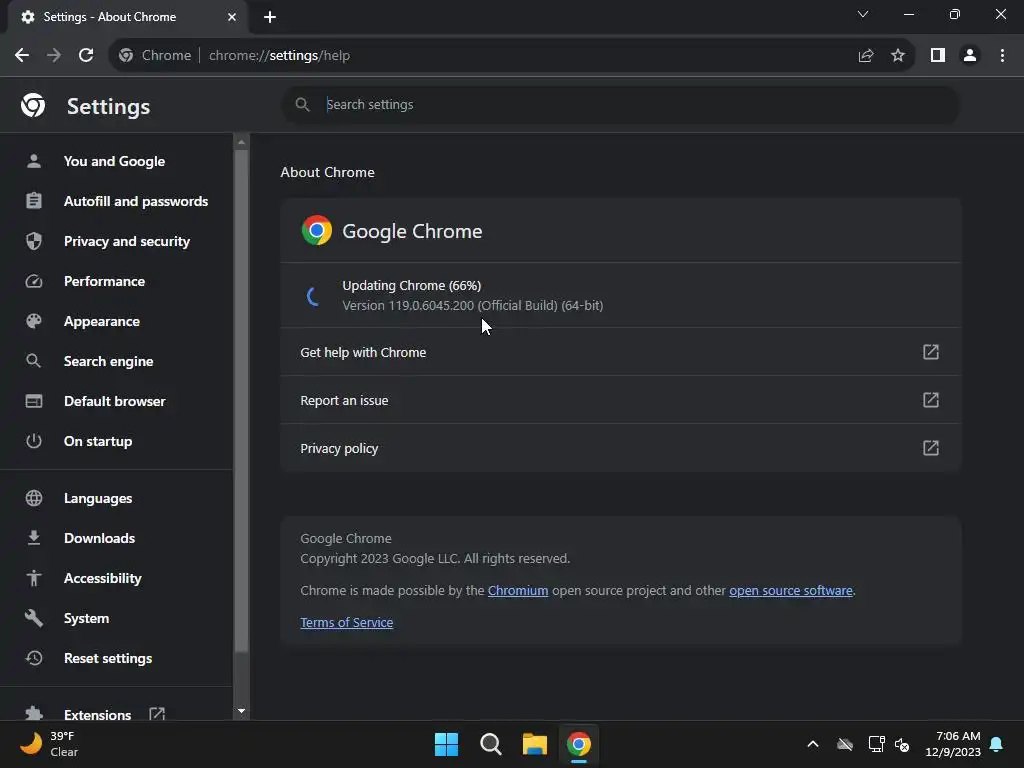Click the address bar URL
Image resolution: width=1024 pixels, height=768 pixels.
pyautogui.click(x=280, y=56)
